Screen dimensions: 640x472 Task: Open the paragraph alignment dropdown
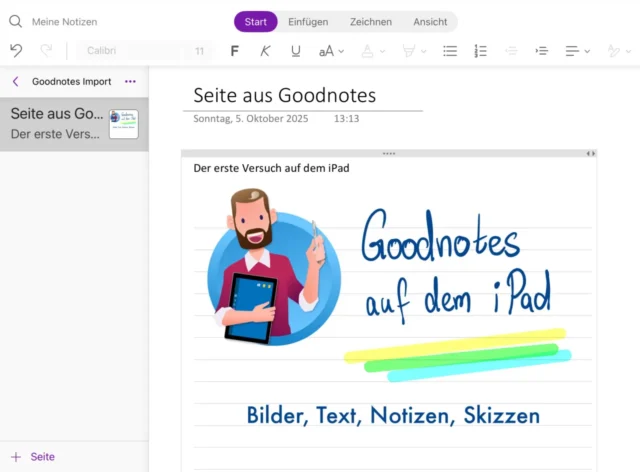(576, 50)
